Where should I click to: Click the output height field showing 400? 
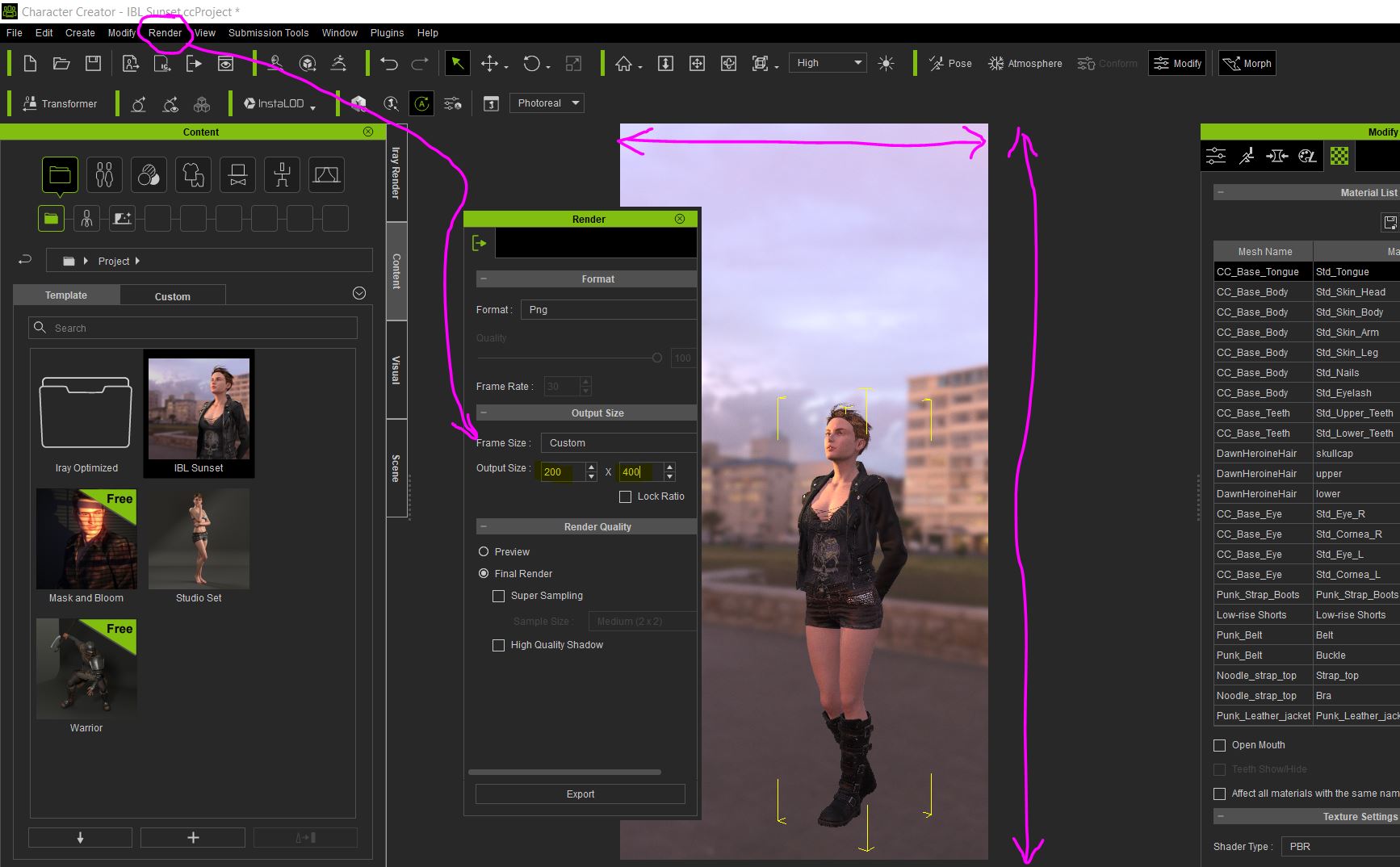pyautogui.click(x=641, y=472)
